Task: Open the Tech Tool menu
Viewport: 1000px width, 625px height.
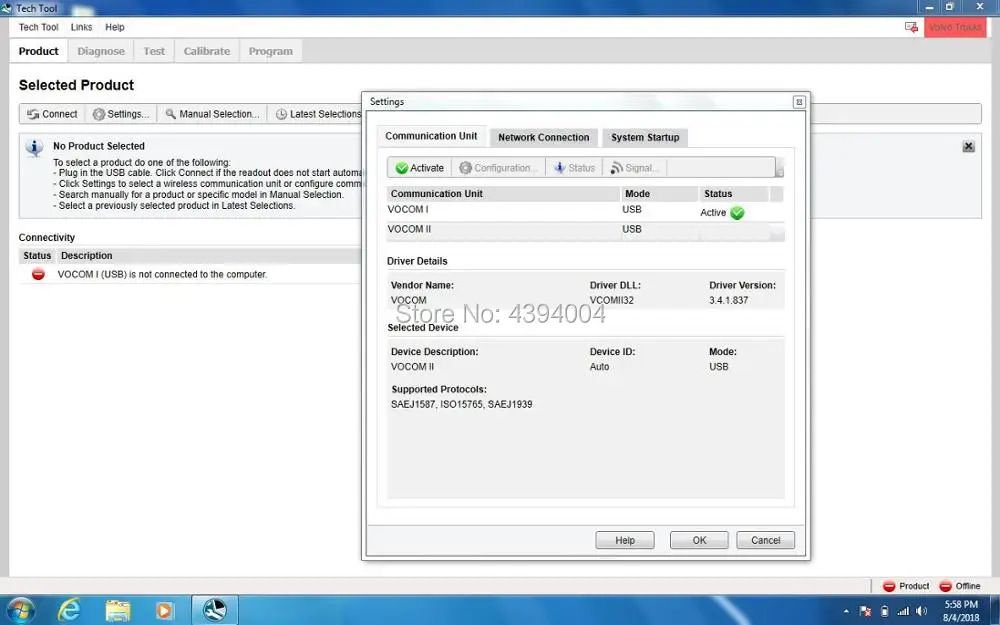Action: (x=38, y=27)
